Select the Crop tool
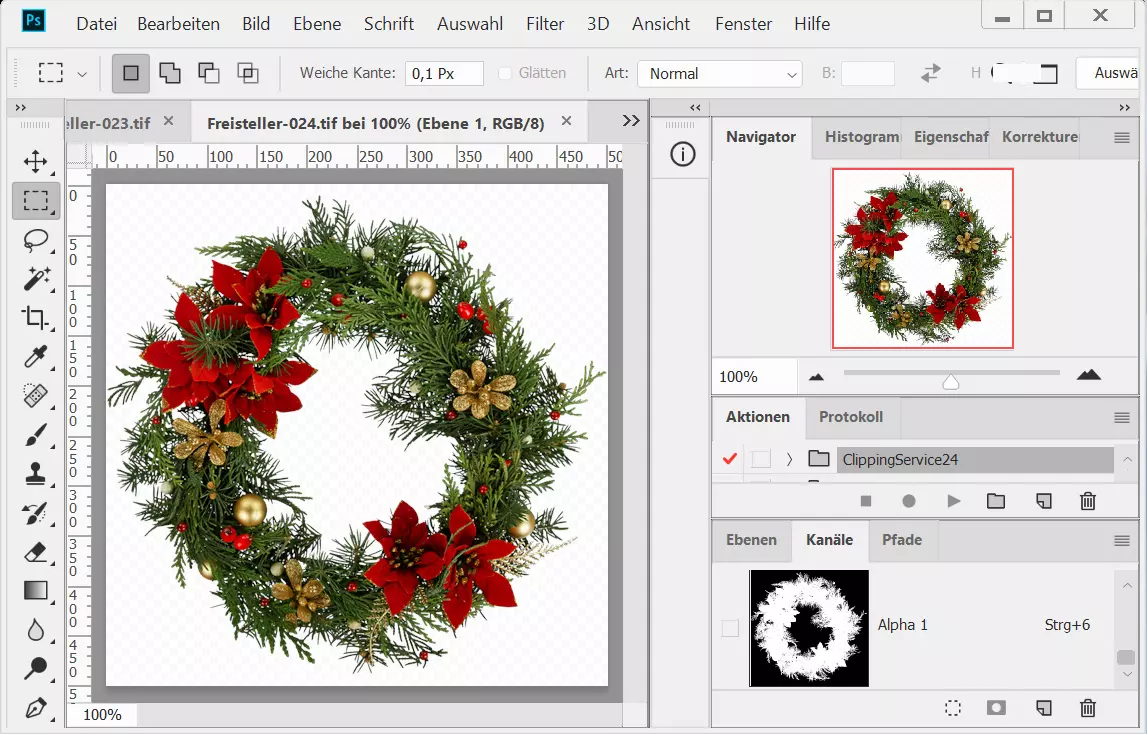Screen dimensions: 1147x734 pos(36,318)
